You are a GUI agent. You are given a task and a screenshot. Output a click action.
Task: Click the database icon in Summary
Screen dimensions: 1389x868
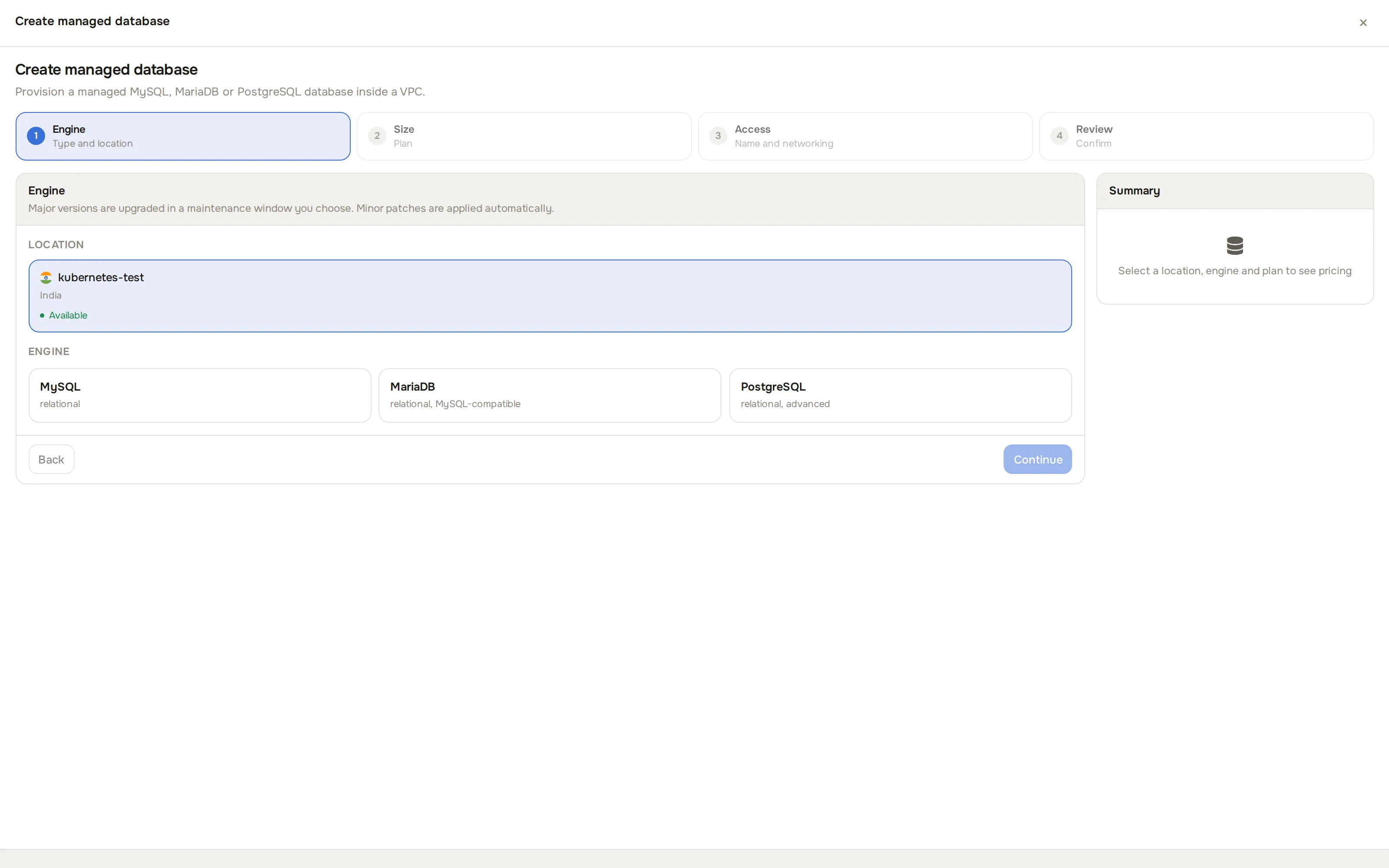pyautogui.click(x=1234, y=246)
